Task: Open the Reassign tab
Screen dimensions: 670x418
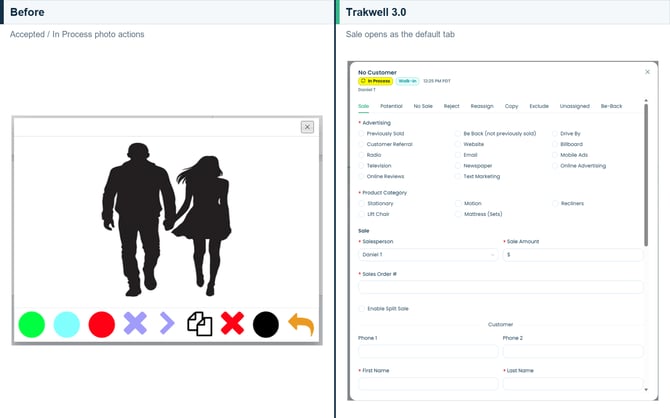Action: click(x=482, y=106)
